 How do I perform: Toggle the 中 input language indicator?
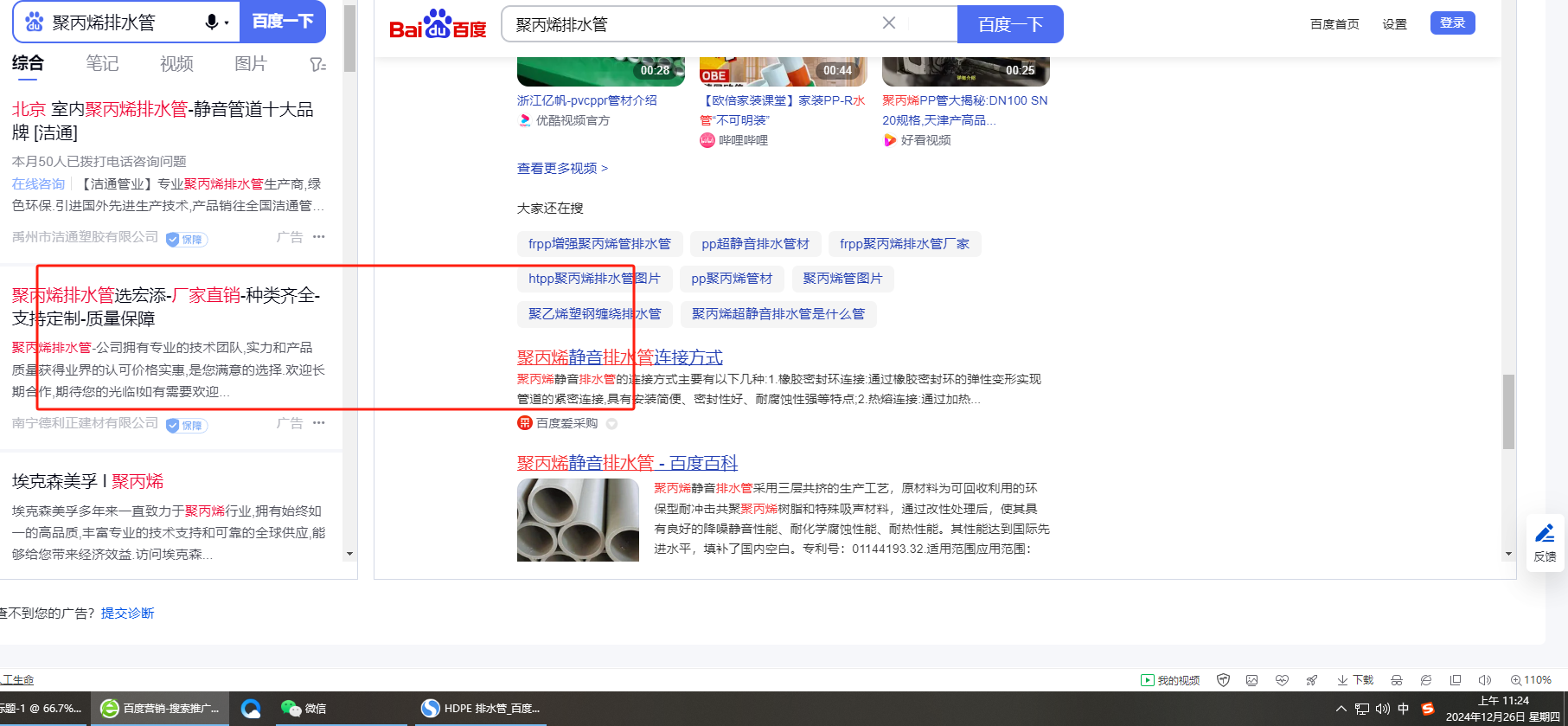tap(1403, 709)
